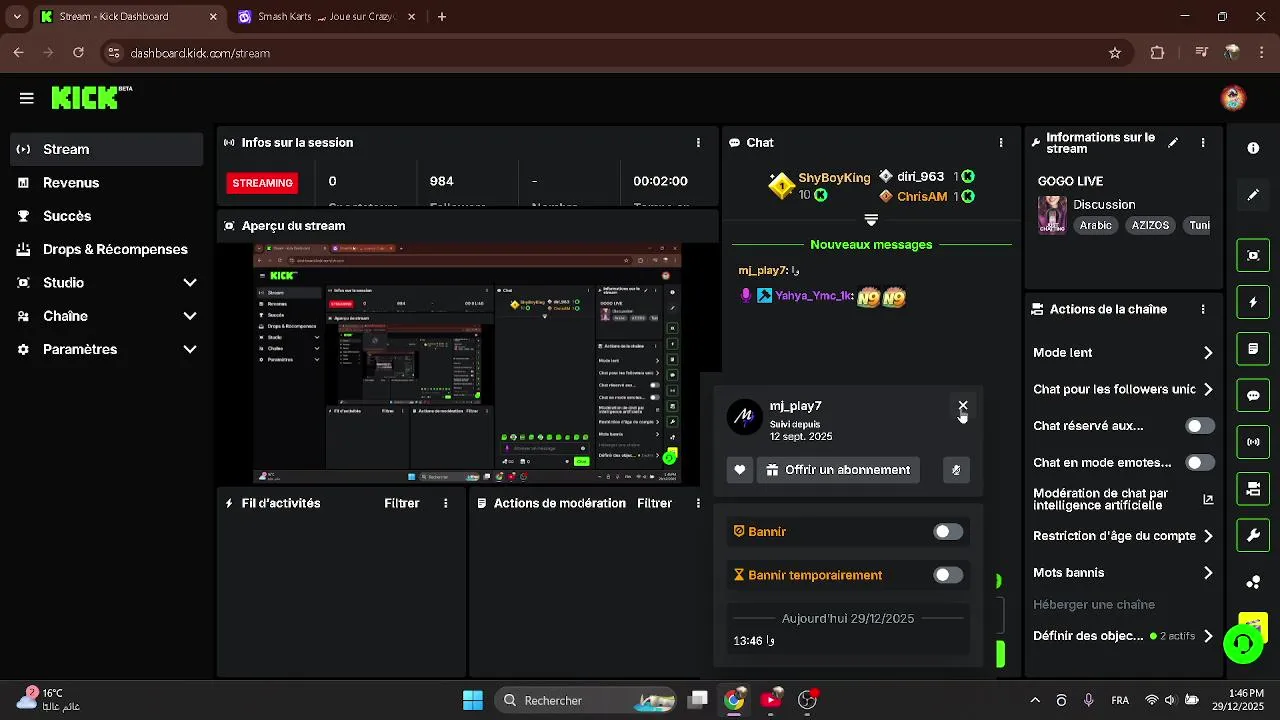The height and width of the screenshot is (720, 1280).
Task: Click the stream preview thumbnail
Action: coord(467,364)
